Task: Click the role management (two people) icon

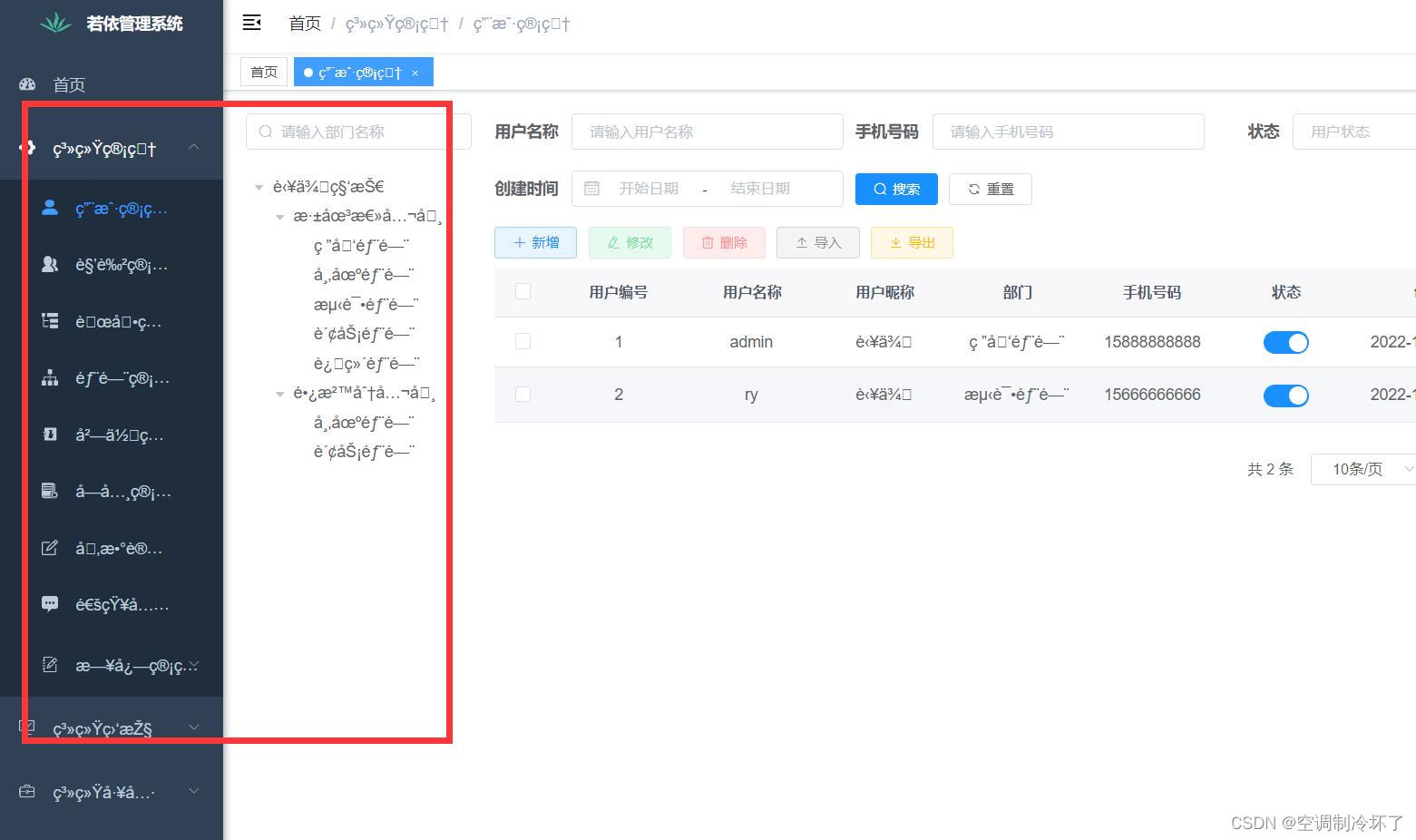Action: pyautogui.click(x=50, y=264)
